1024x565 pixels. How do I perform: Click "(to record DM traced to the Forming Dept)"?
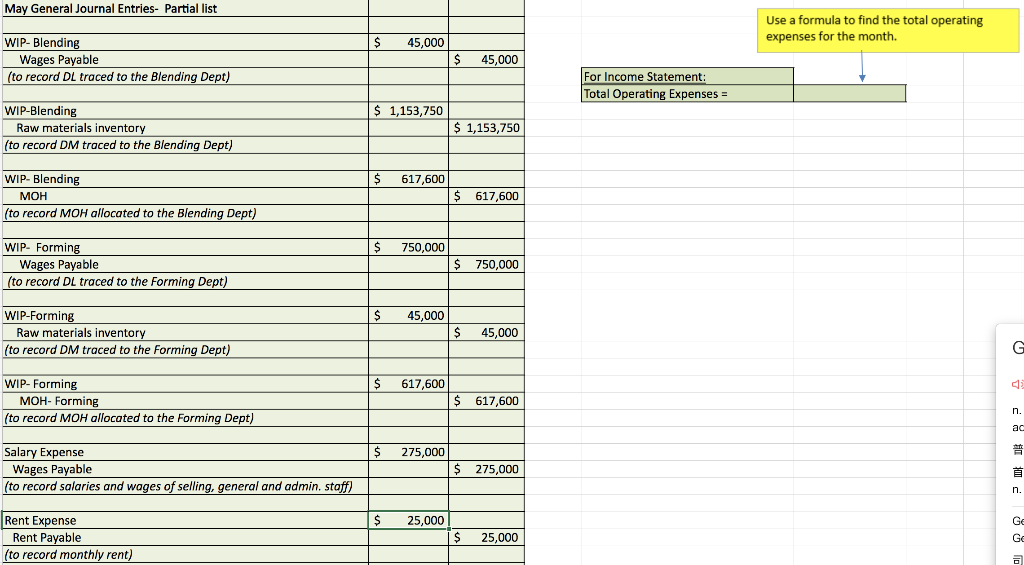pyautogui.click(x=117, y=349)
